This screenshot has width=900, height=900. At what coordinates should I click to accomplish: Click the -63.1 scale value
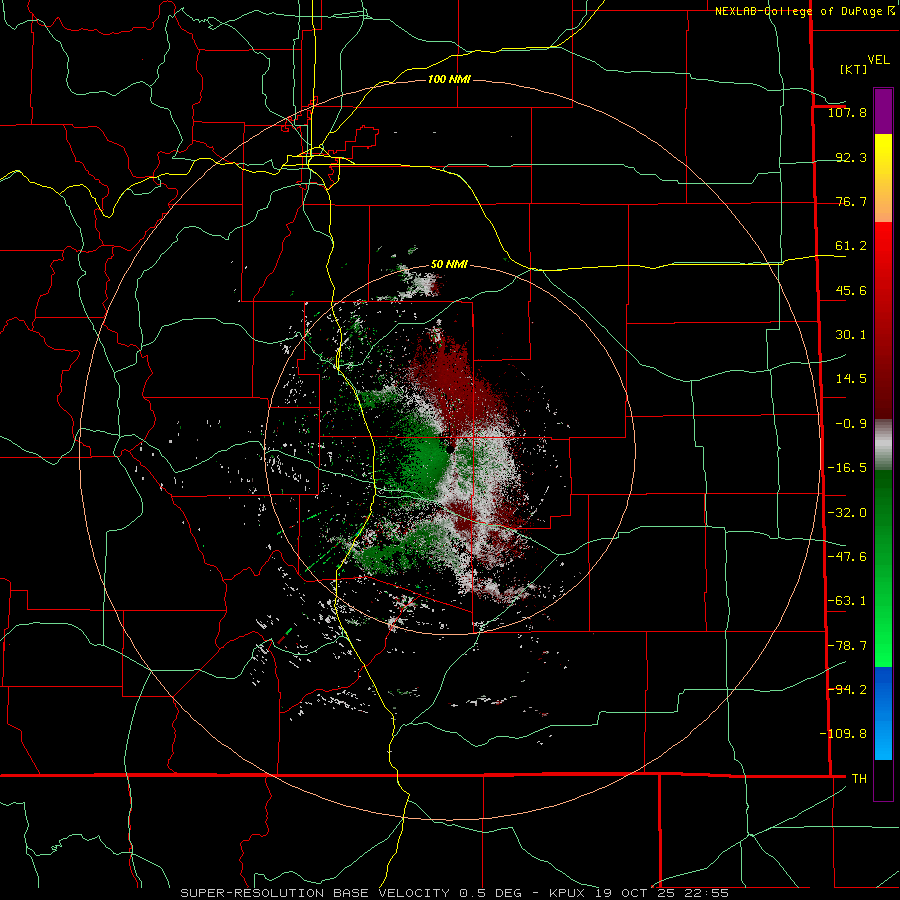pos(847,601)
